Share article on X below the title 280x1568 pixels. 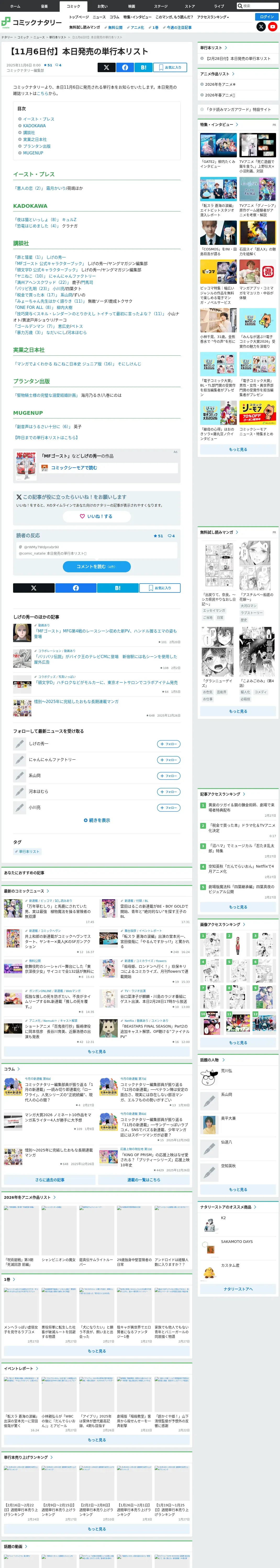[x=106, y=68]
